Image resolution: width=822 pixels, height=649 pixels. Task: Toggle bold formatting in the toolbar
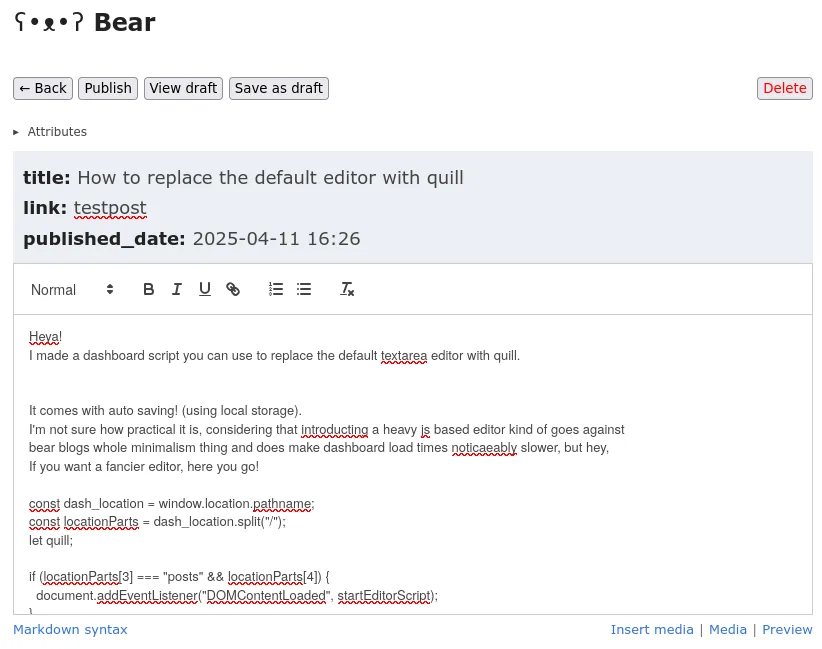pyautogui.click(x=148, y=289)
